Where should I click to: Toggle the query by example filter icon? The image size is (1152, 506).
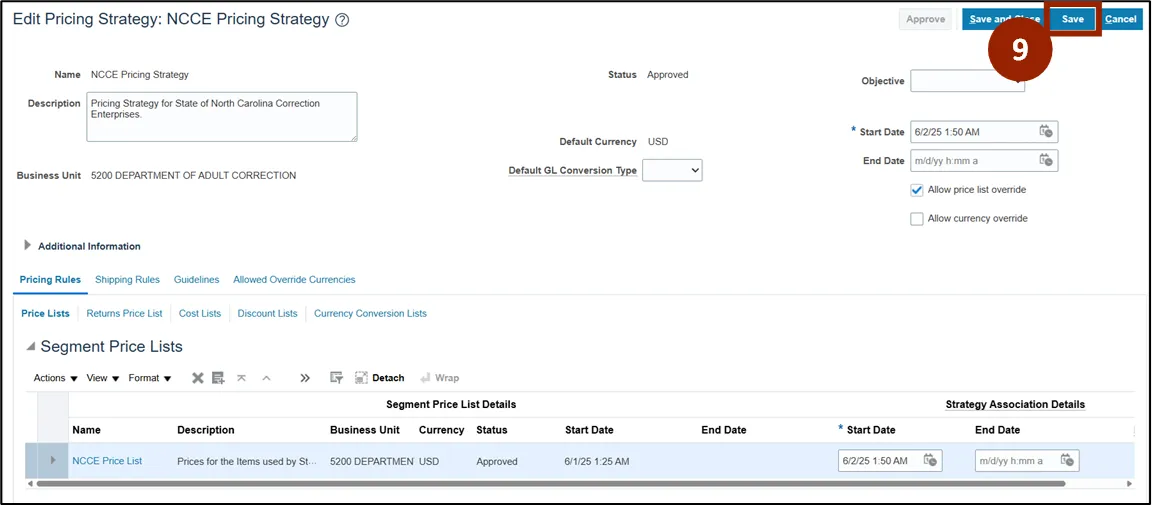(336, 377)
